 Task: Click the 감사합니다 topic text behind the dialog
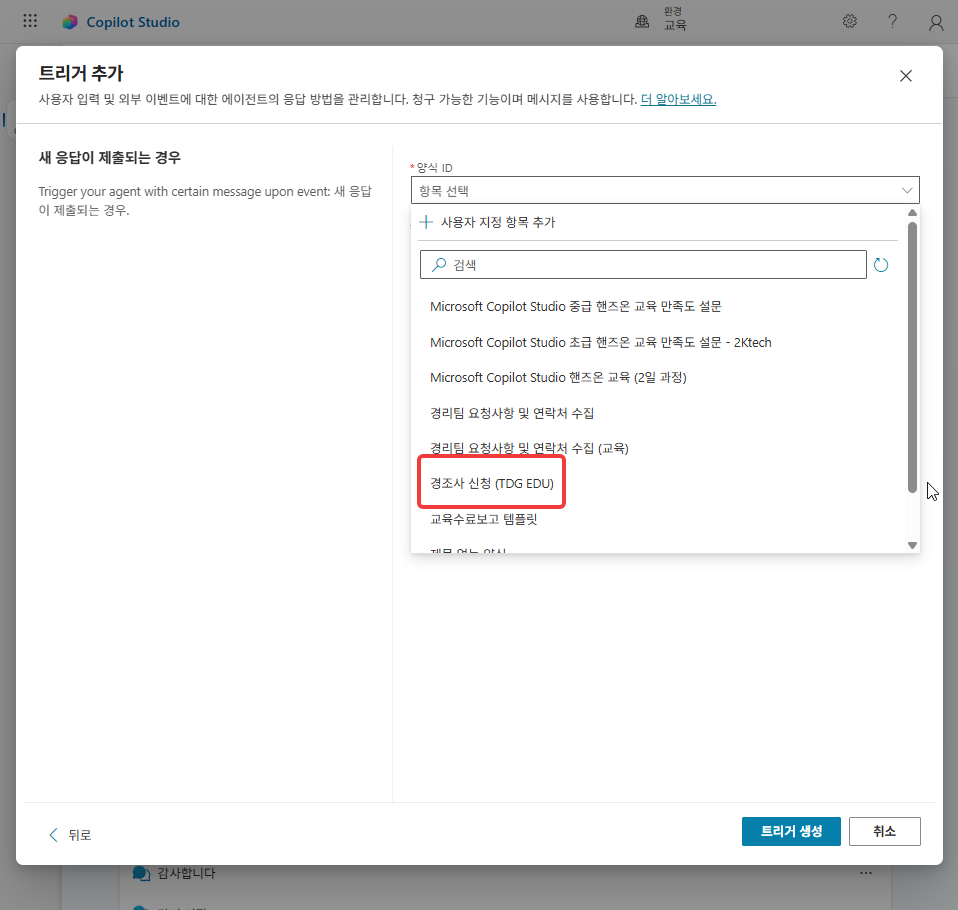click(186, 873)
